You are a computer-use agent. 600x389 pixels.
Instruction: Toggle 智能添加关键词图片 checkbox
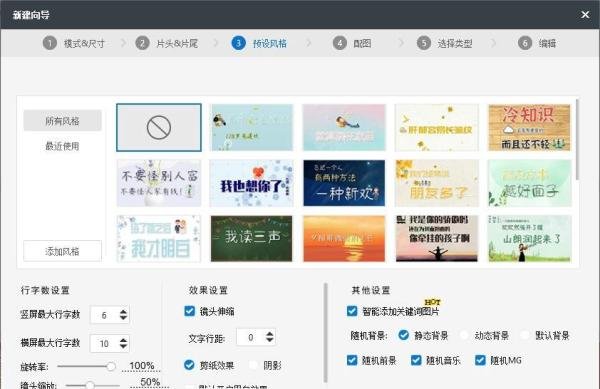352,311
